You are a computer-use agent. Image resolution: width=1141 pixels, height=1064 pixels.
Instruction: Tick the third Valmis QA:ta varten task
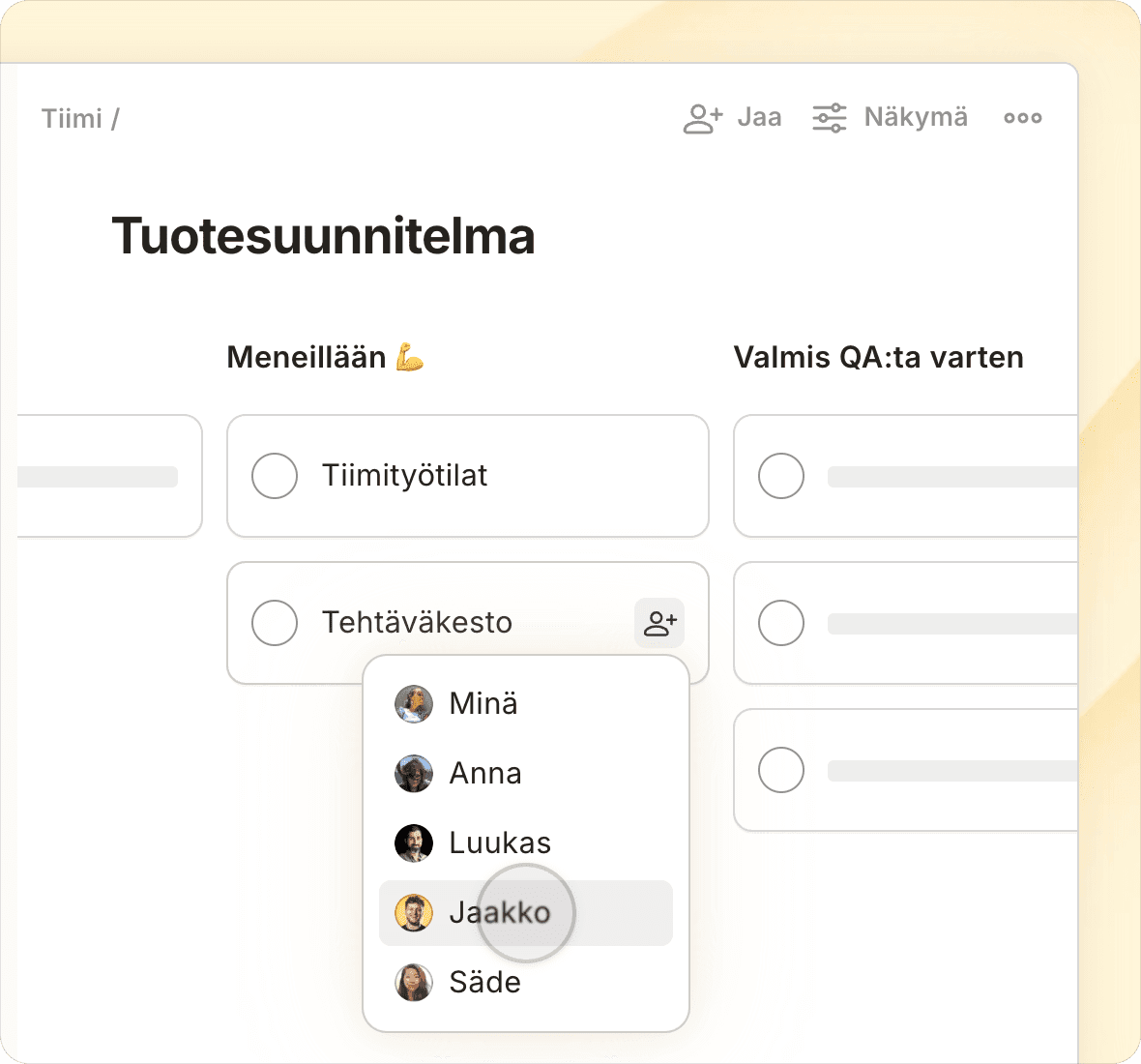pos(781,771)
